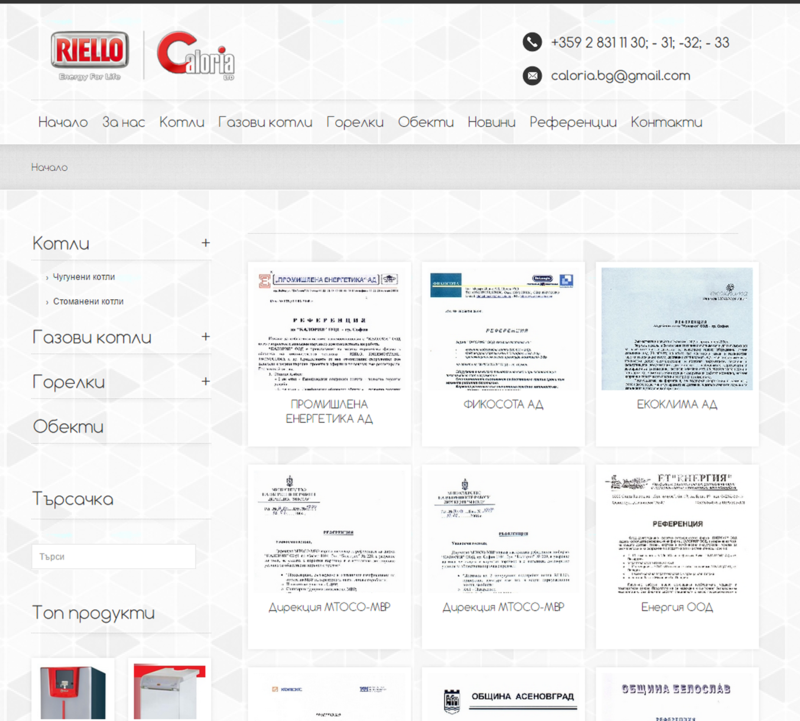Click the Горелки sidebar heading
Image resolution: width=800 pixels, height=721 pixels.
[x=69, y=382]
